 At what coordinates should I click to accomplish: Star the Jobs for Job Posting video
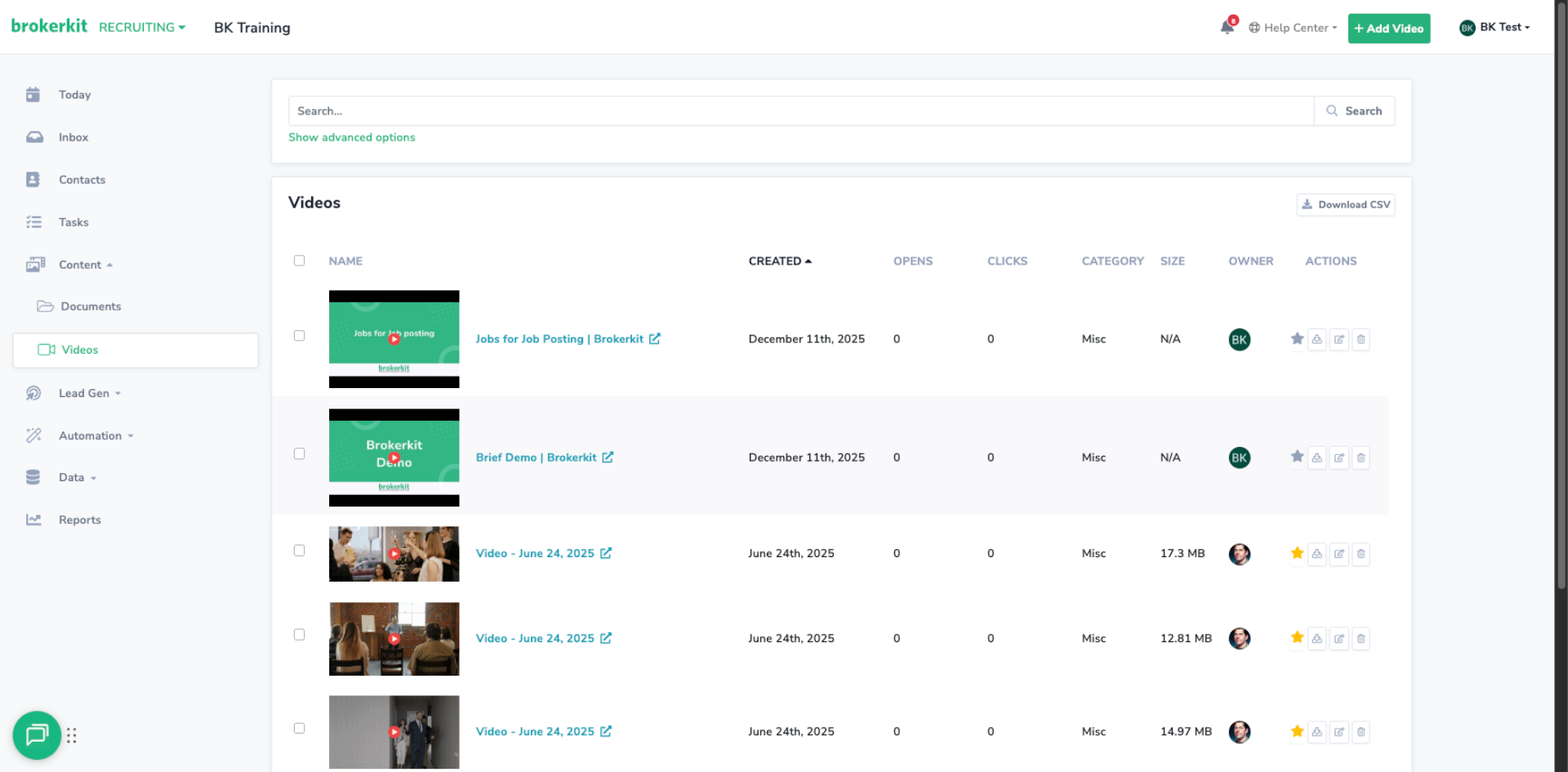click(1297, 339)
